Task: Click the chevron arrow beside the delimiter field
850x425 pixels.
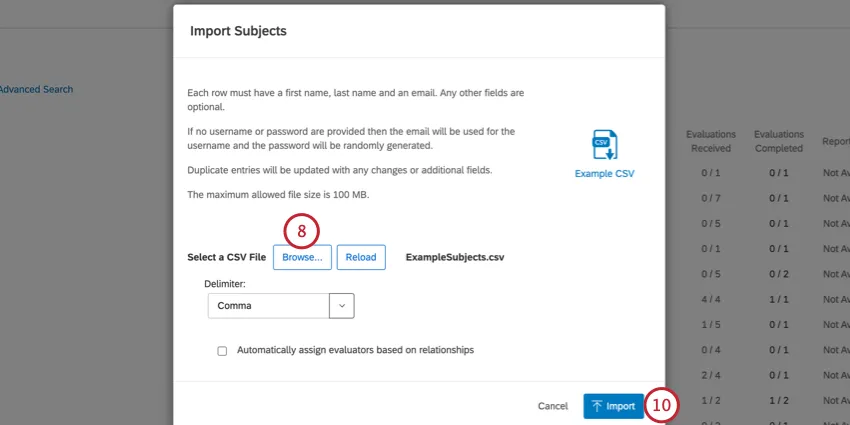Action: pyautogui.click(x=342, y=306)
